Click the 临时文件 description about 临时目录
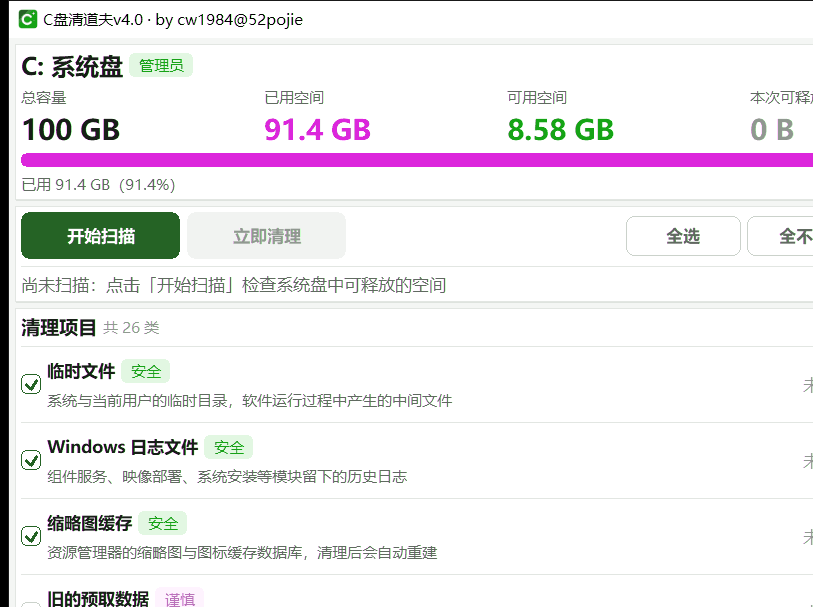 tap(249, 400)
